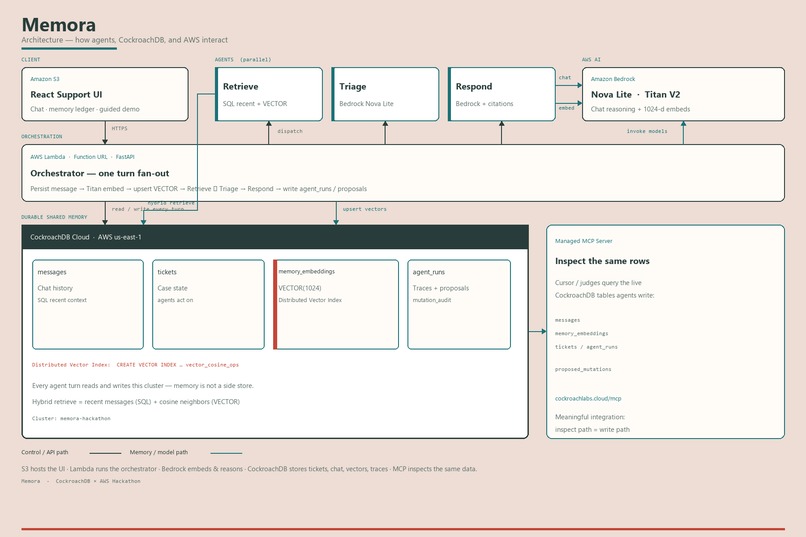Select the messages table card

[88, 304]
